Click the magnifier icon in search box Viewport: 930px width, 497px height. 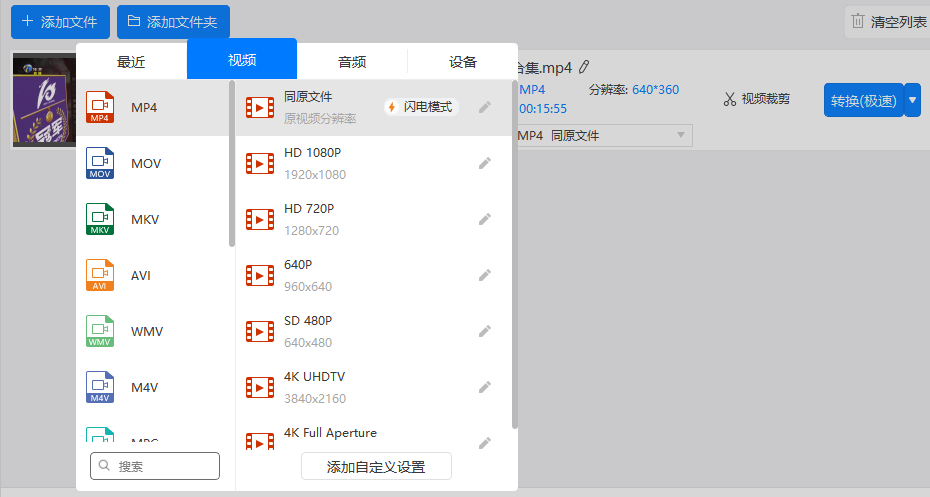pyautogui.click(x=104, y=466)
